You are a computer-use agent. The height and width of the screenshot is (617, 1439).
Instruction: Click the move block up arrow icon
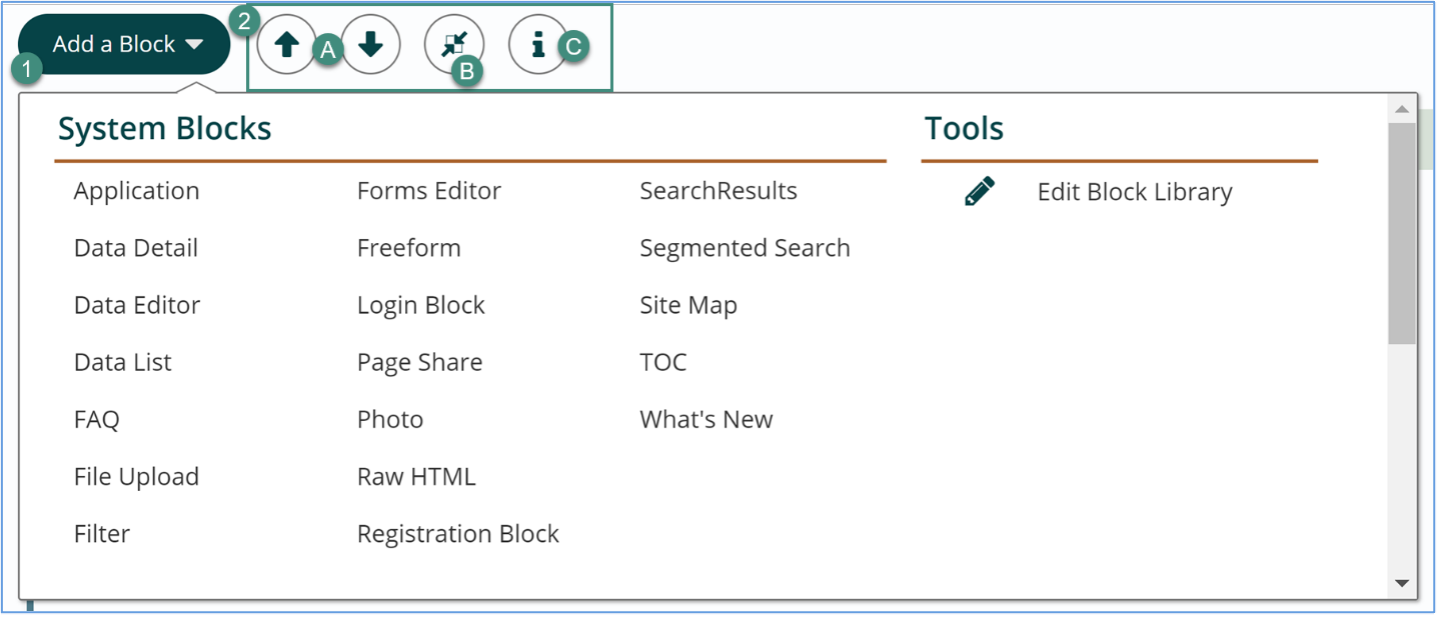tap(286, 44)
